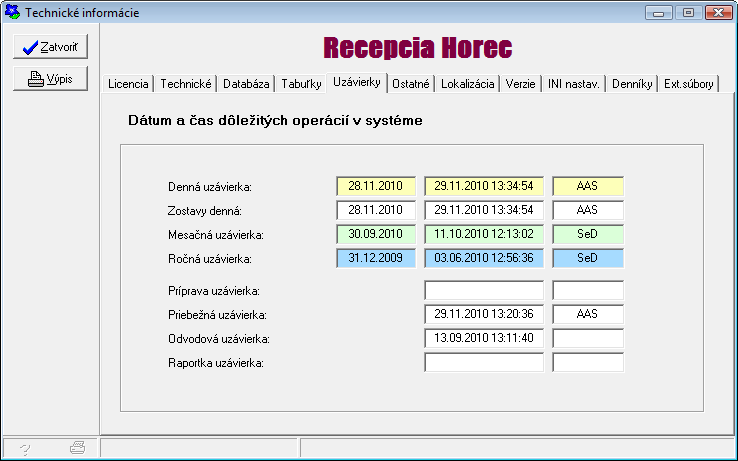Screen dimensions: 738x461
Task: Click the Denná uzávierka date field
Action: 375,186
